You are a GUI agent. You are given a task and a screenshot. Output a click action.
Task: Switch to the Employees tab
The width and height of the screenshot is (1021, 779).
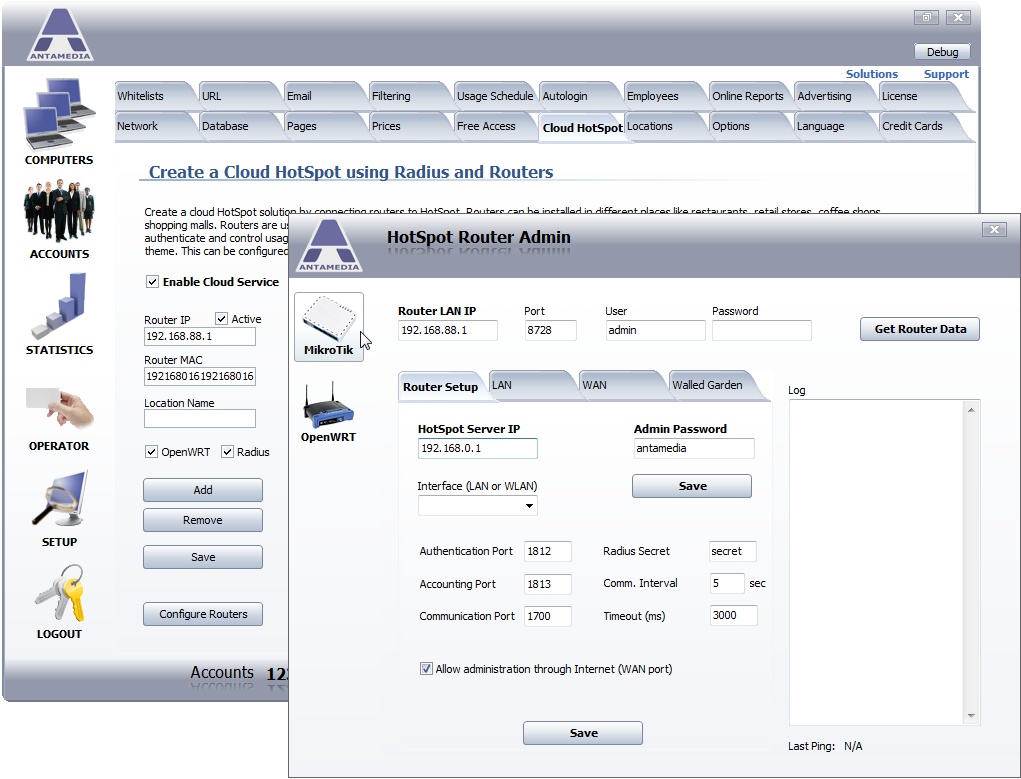pyautogui.click(x=664, y=96)
